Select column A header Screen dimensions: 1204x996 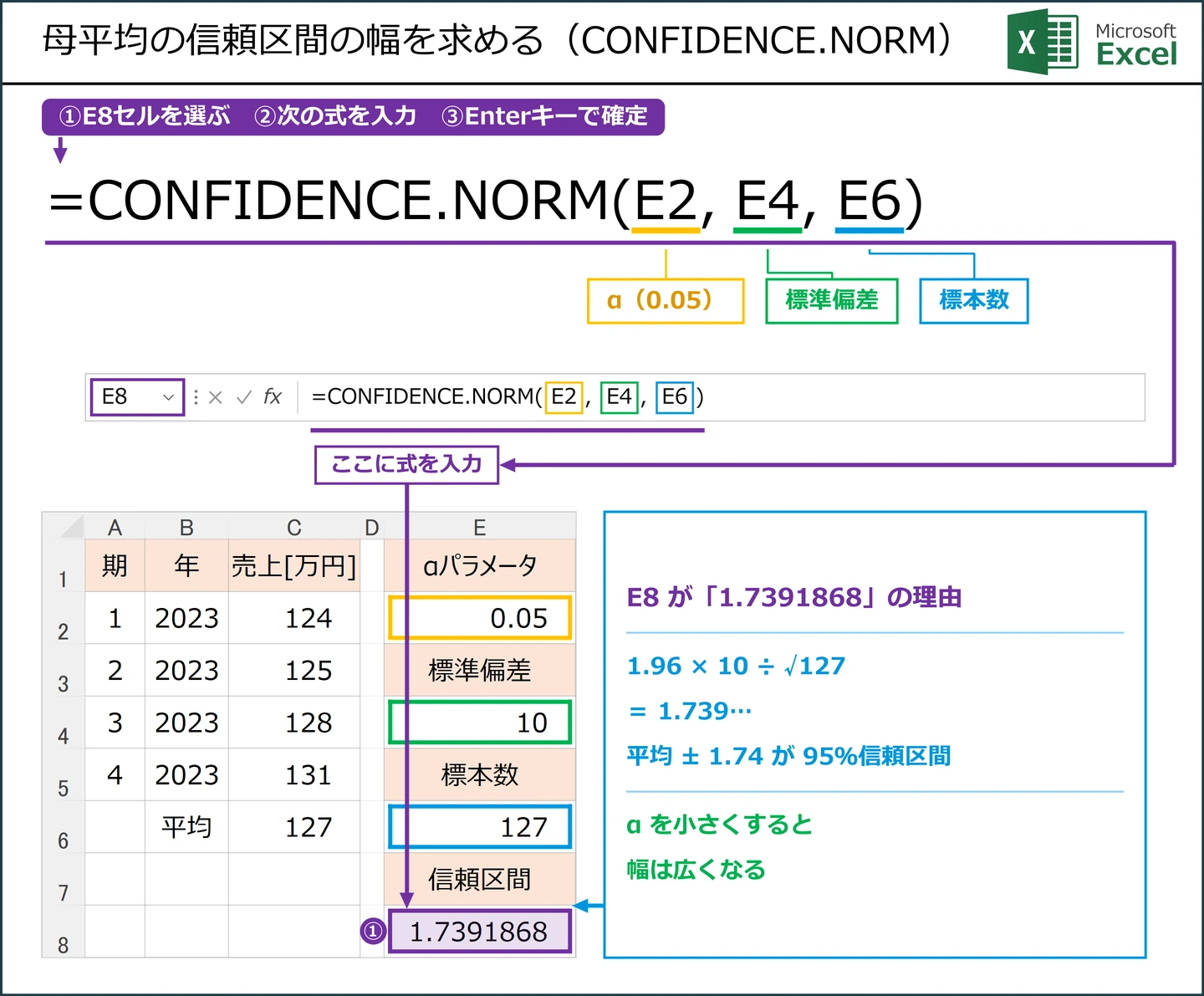pyautogui.click(x=115, y=527)
